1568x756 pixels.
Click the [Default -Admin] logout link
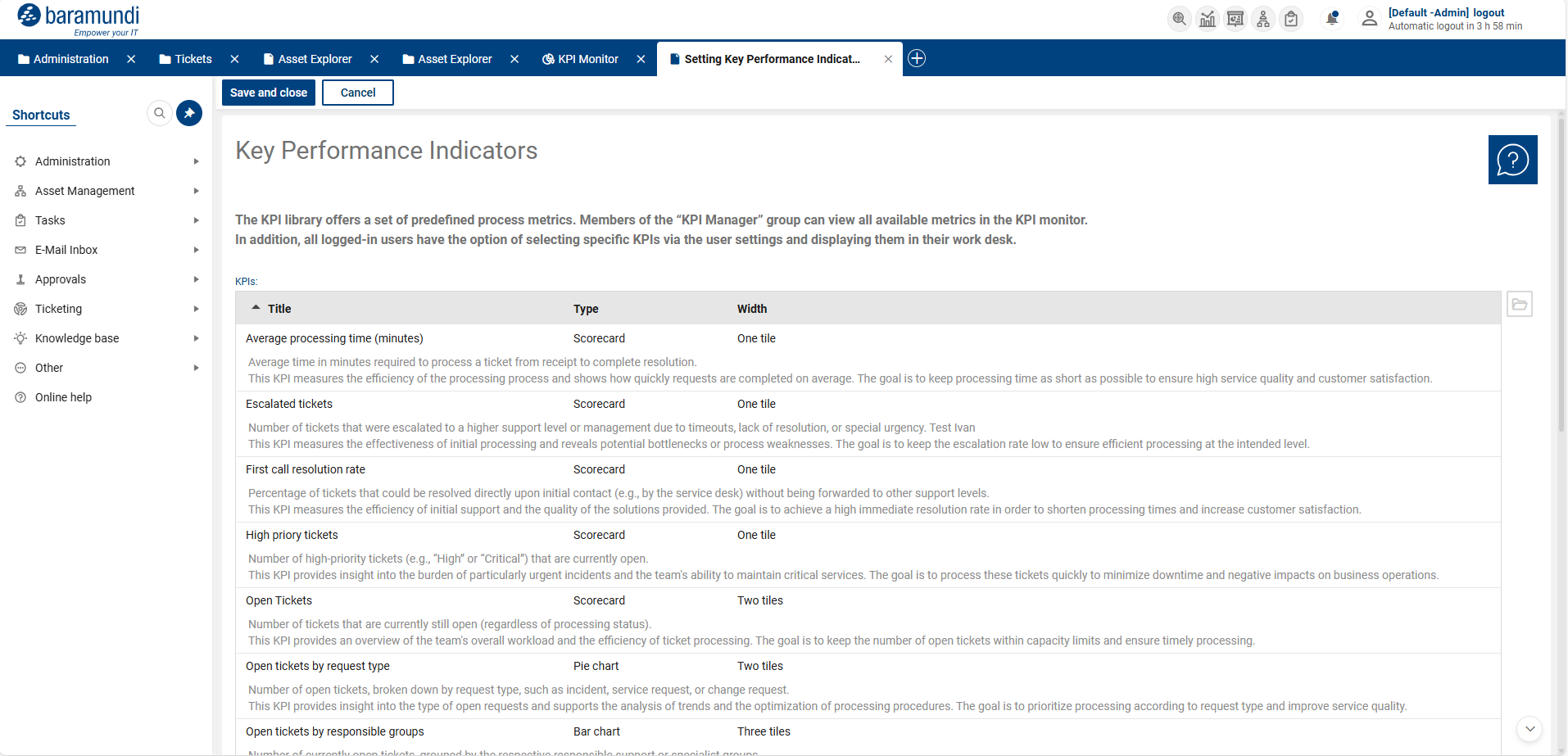coord(1446,12)
